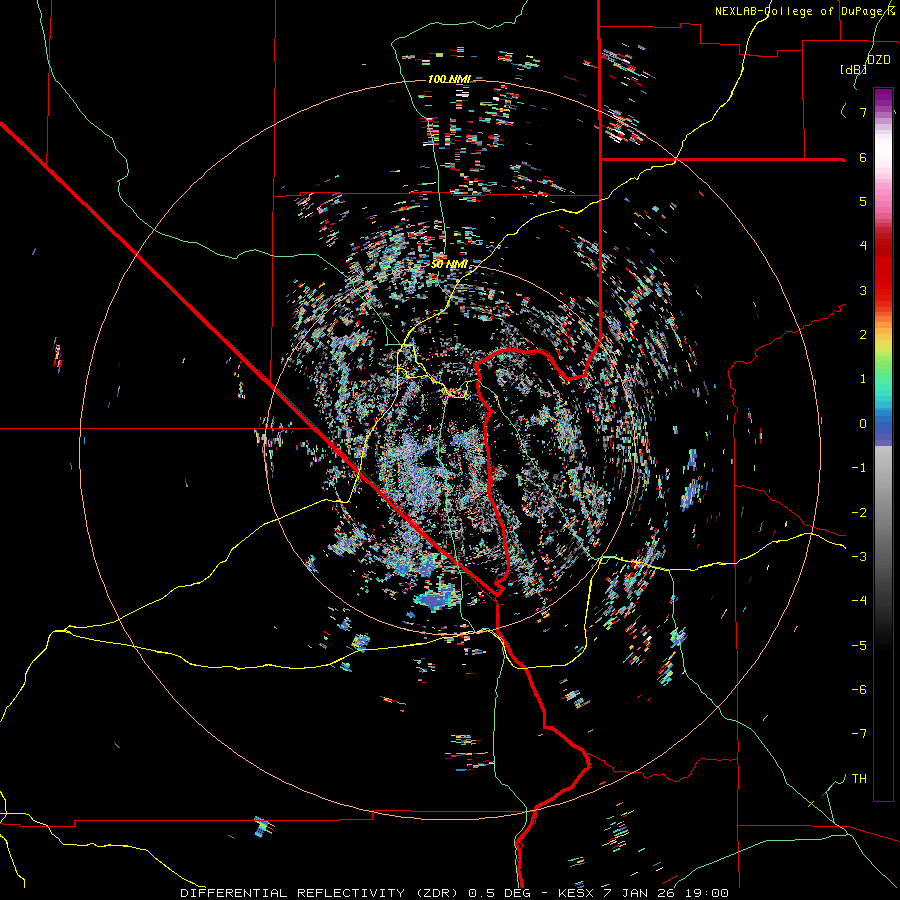Click the -7 value on the color scale

(859, 734)
